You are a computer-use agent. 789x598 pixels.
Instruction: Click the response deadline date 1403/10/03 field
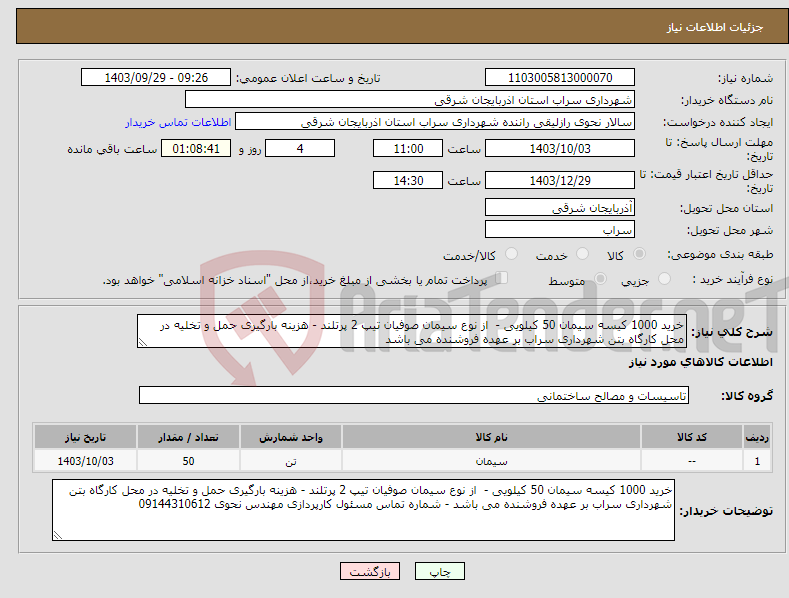coord(560,148)
